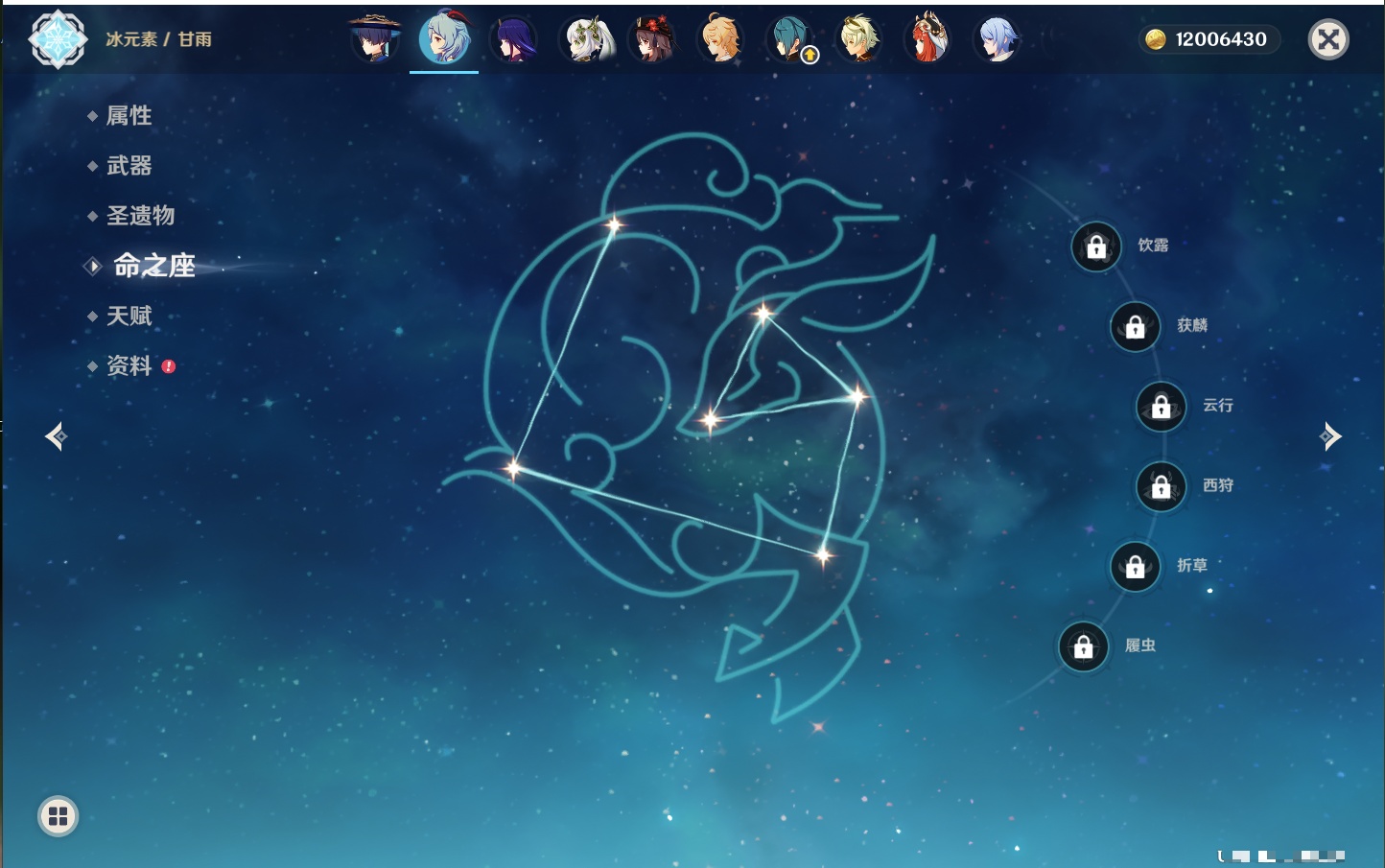Select the blonde Traveler avatar
Screen dimensions: 1385x868
click(721, 39)
